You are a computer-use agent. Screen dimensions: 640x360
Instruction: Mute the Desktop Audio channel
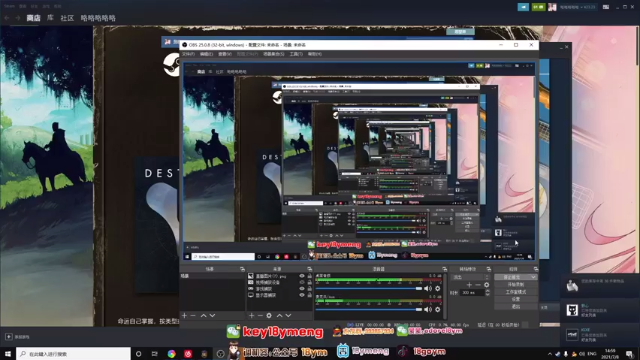[428, 289]
